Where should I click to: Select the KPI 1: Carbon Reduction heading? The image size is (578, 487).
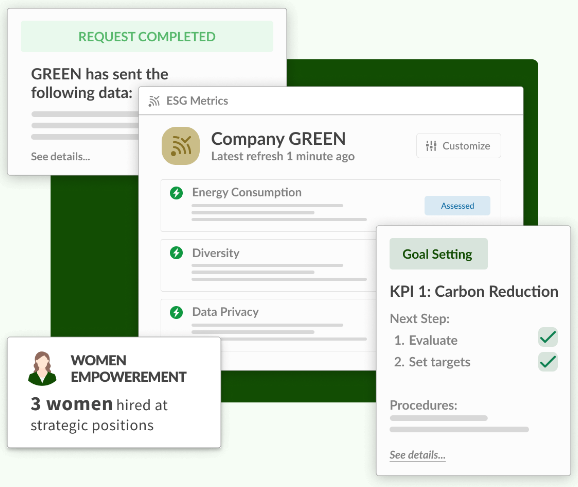tap(474, 292)
